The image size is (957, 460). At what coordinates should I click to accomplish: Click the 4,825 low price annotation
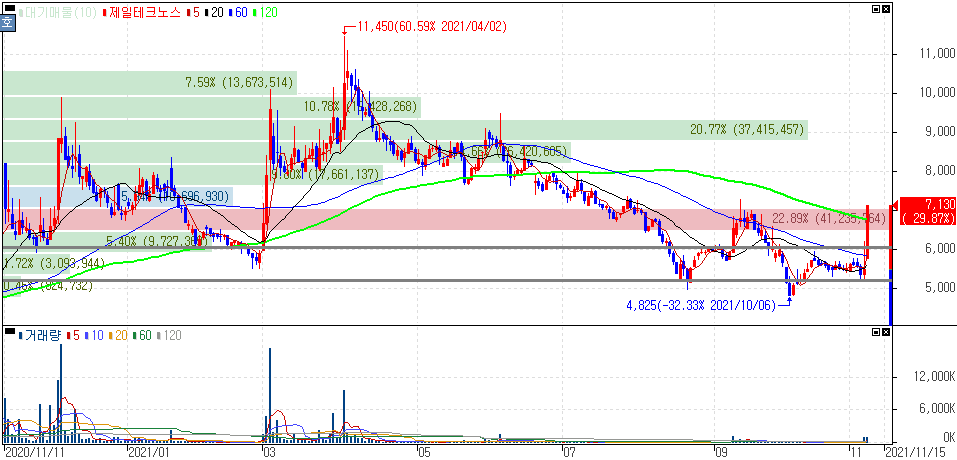(x=701, y=305)
